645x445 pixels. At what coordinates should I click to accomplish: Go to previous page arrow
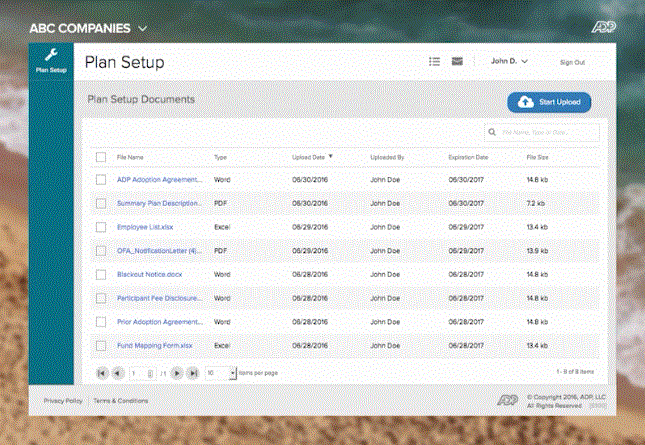[117, 372]
